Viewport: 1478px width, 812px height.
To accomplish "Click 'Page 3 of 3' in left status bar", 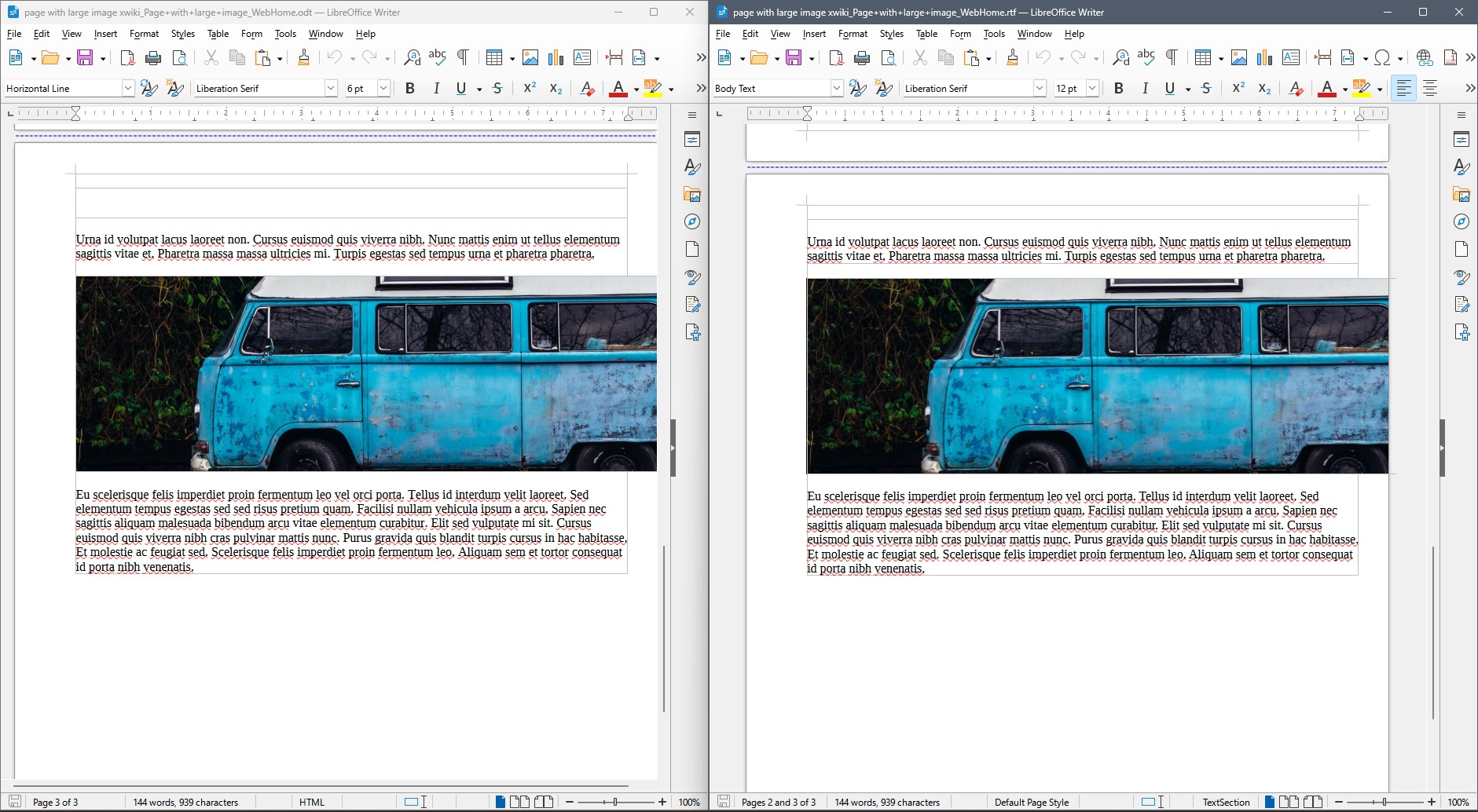I will coord(55,802).
